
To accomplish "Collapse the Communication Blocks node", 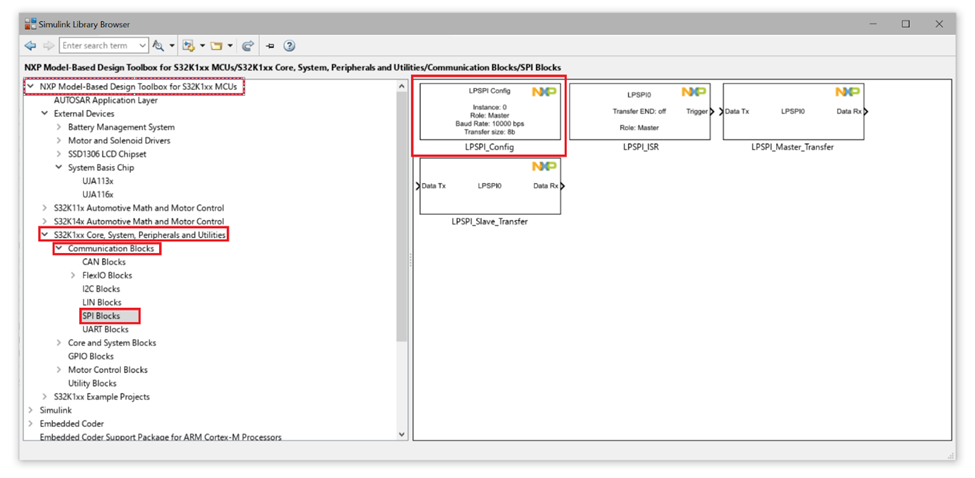I will pyautogui.click(x=58, y=249).
